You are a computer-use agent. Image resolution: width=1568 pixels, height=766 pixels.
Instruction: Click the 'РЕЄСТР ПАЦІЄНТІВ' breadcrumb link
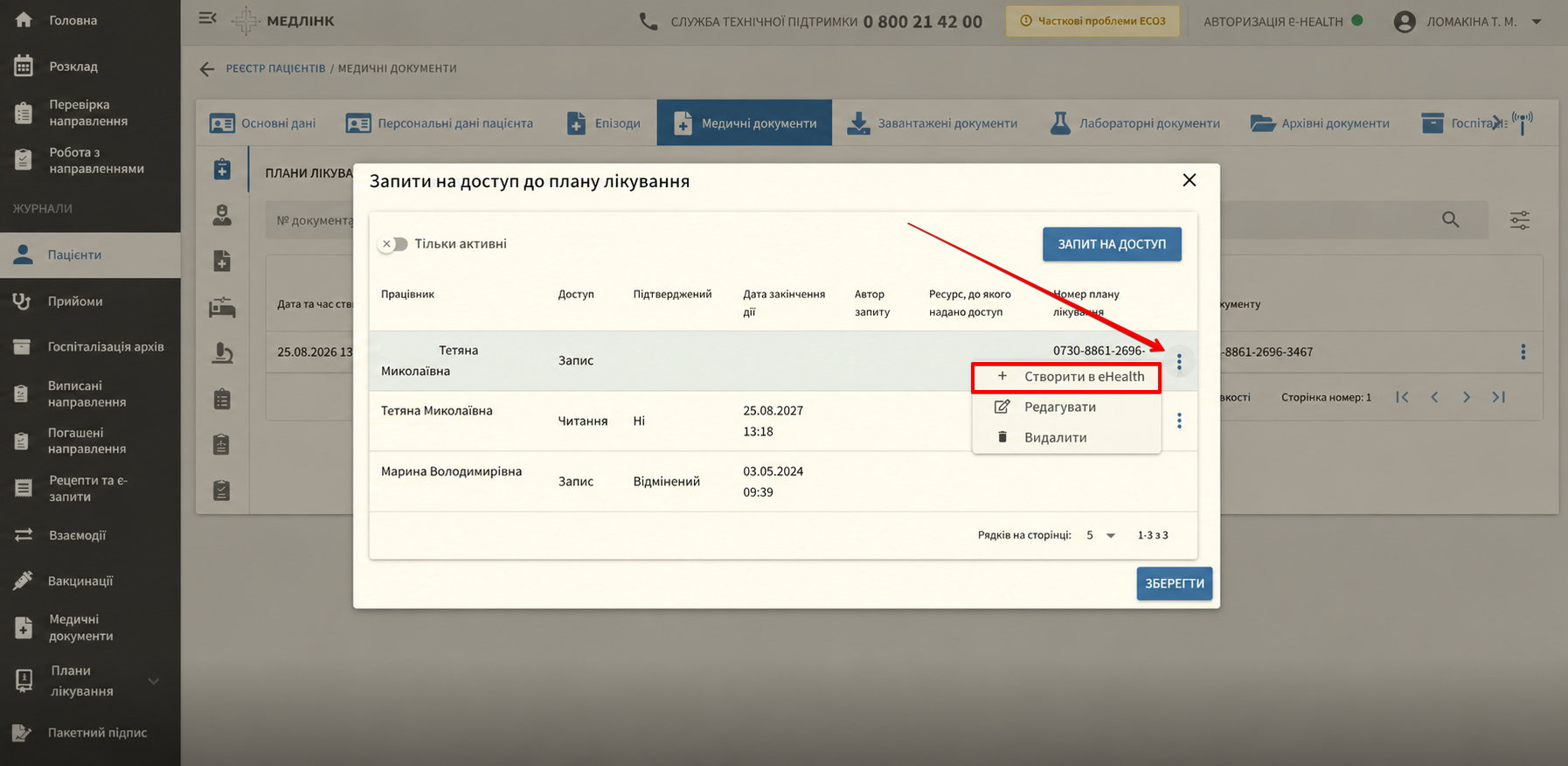pos(275,68)
